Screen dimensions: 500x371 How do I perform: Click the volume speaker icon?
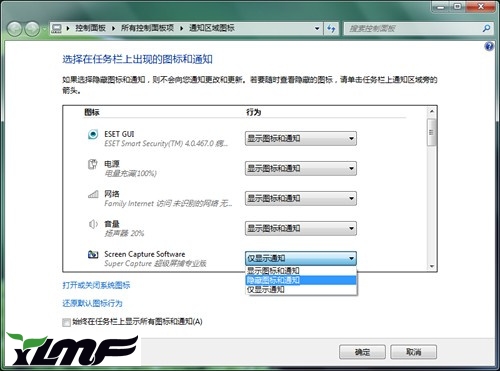(x=93, y=224)
